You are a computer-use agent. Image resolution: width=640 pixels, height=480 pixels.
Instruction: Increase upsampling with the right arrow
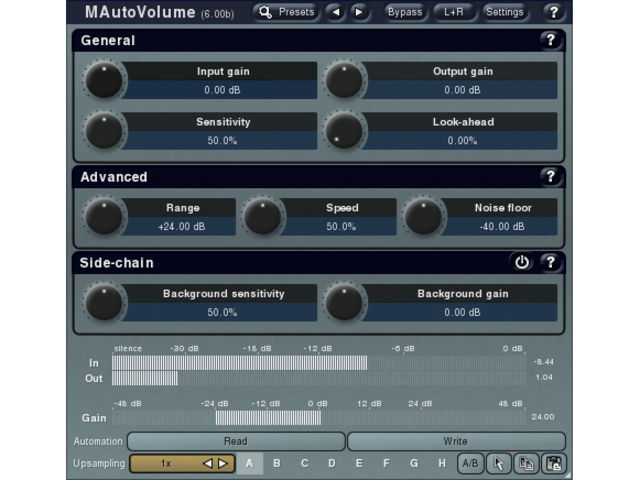click(x=223, y=463)
